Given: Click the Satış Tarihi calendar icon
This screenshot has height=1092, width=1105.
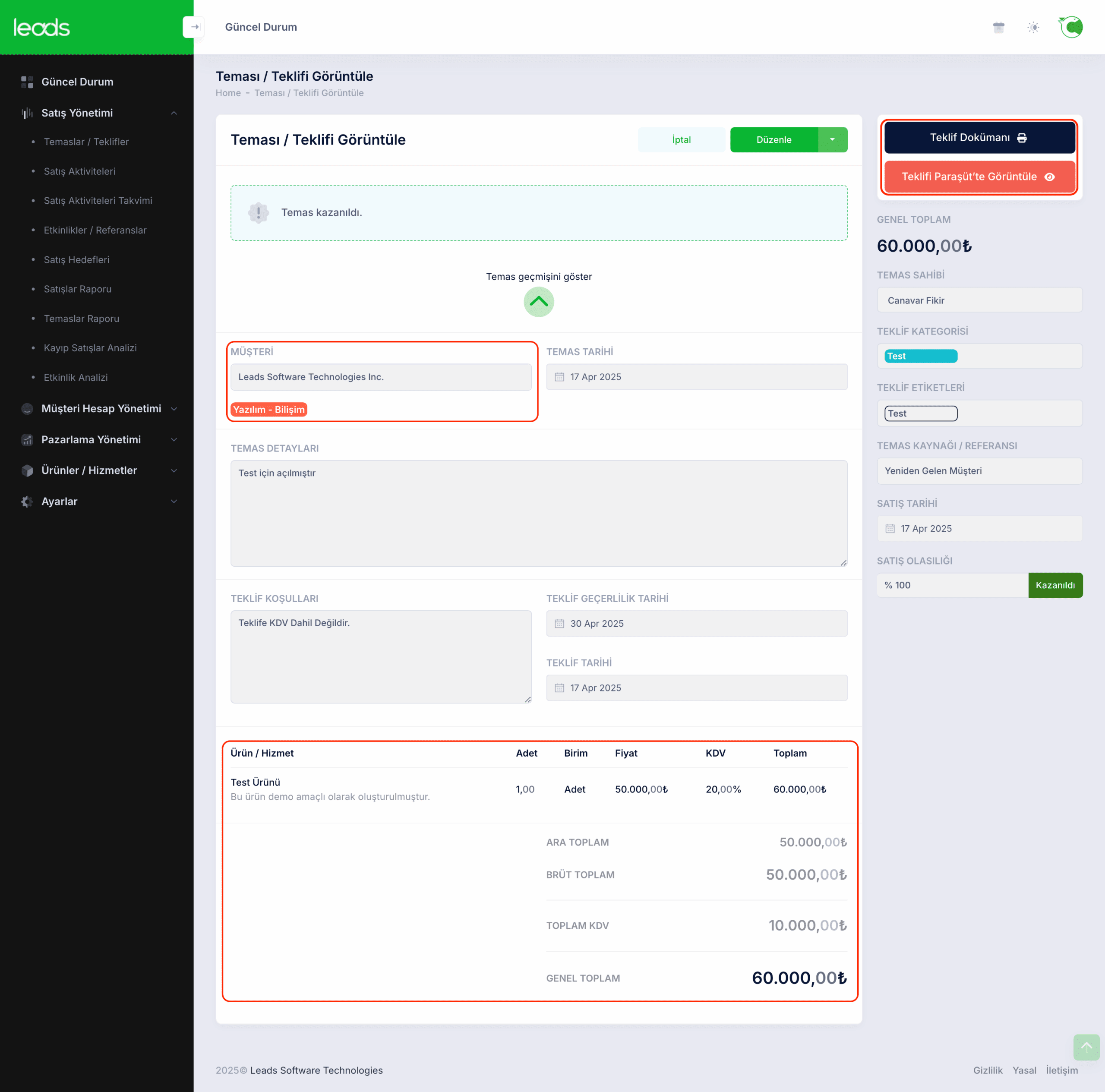Looking at the screenshot, I should click(890, 529).
